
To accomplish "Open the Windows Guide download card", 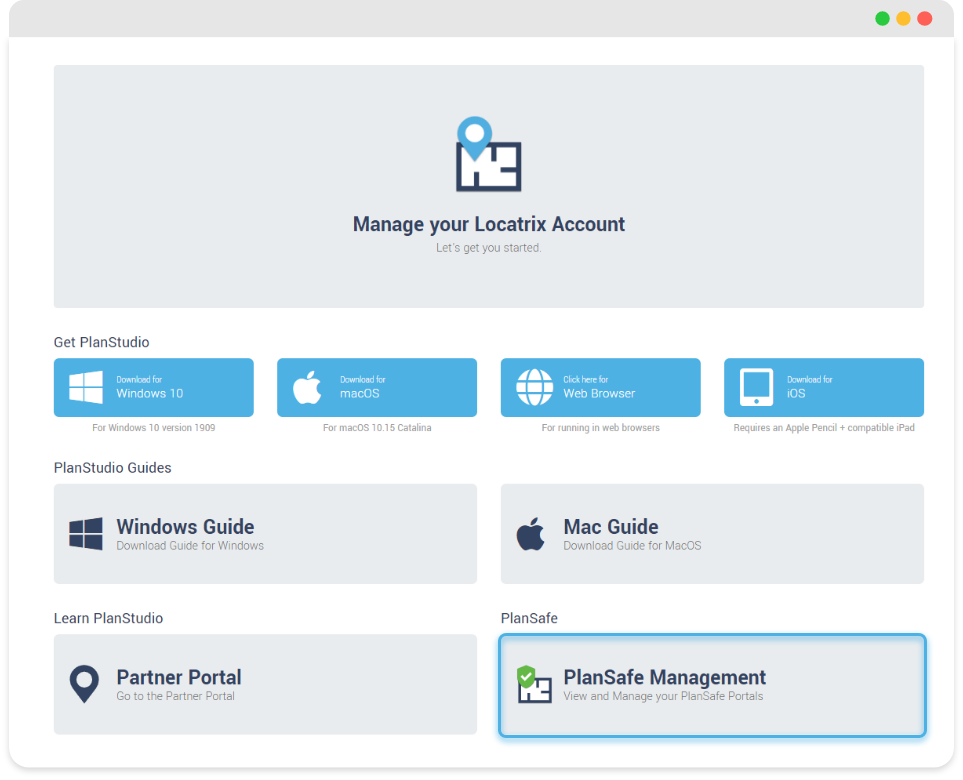I will tap(265, 534).
